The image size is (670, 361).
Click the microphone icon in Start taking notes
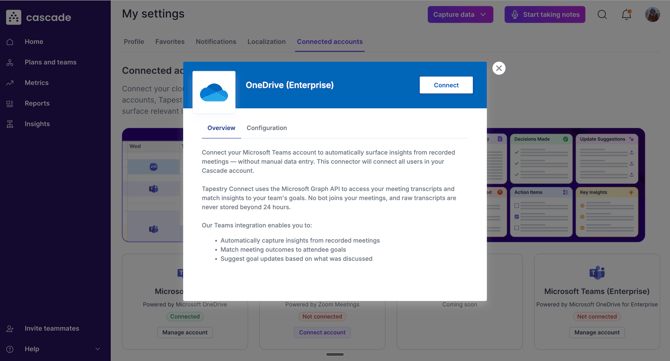click(514, 15)
